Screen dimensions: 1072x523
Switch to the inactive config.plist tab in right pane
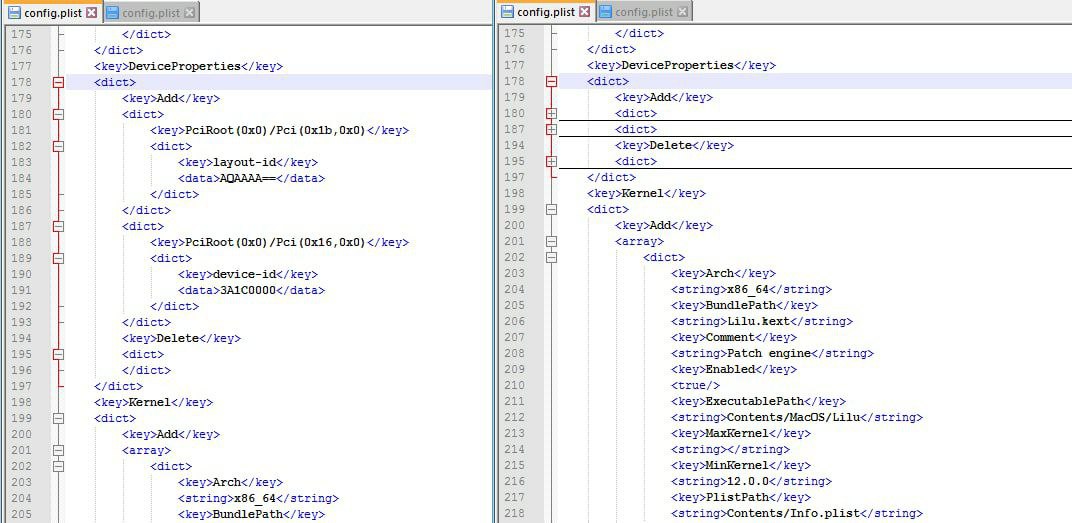click(x=644, y=12)
